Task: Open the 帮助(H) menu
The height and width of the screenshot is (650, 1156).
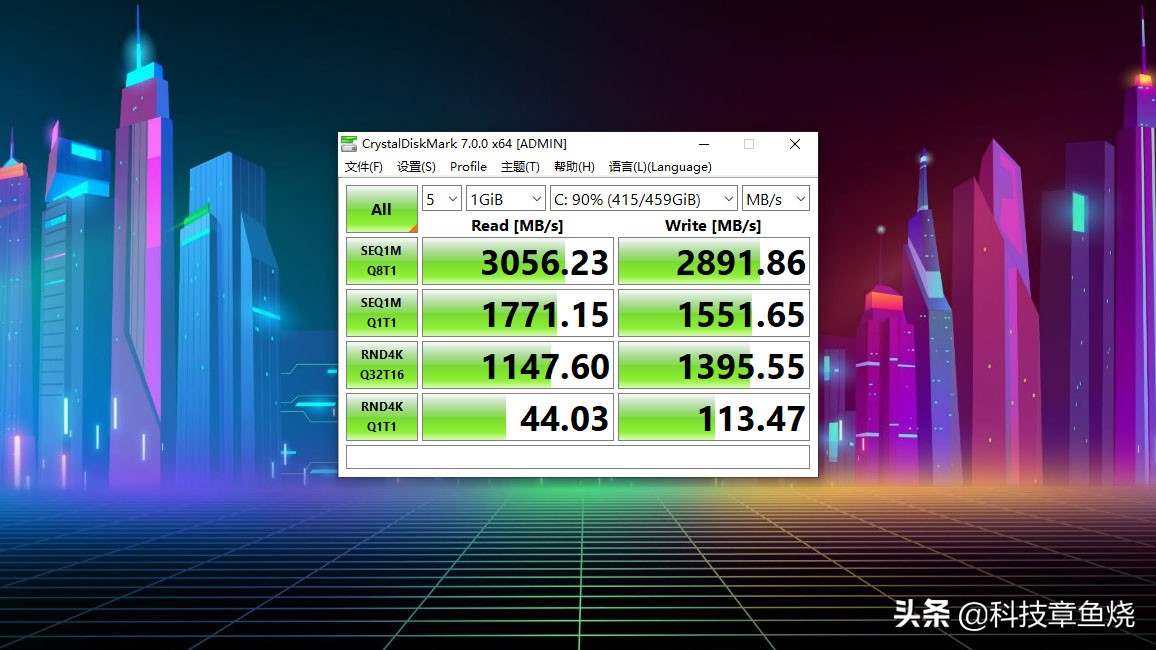Action: [x=574, y=167]
